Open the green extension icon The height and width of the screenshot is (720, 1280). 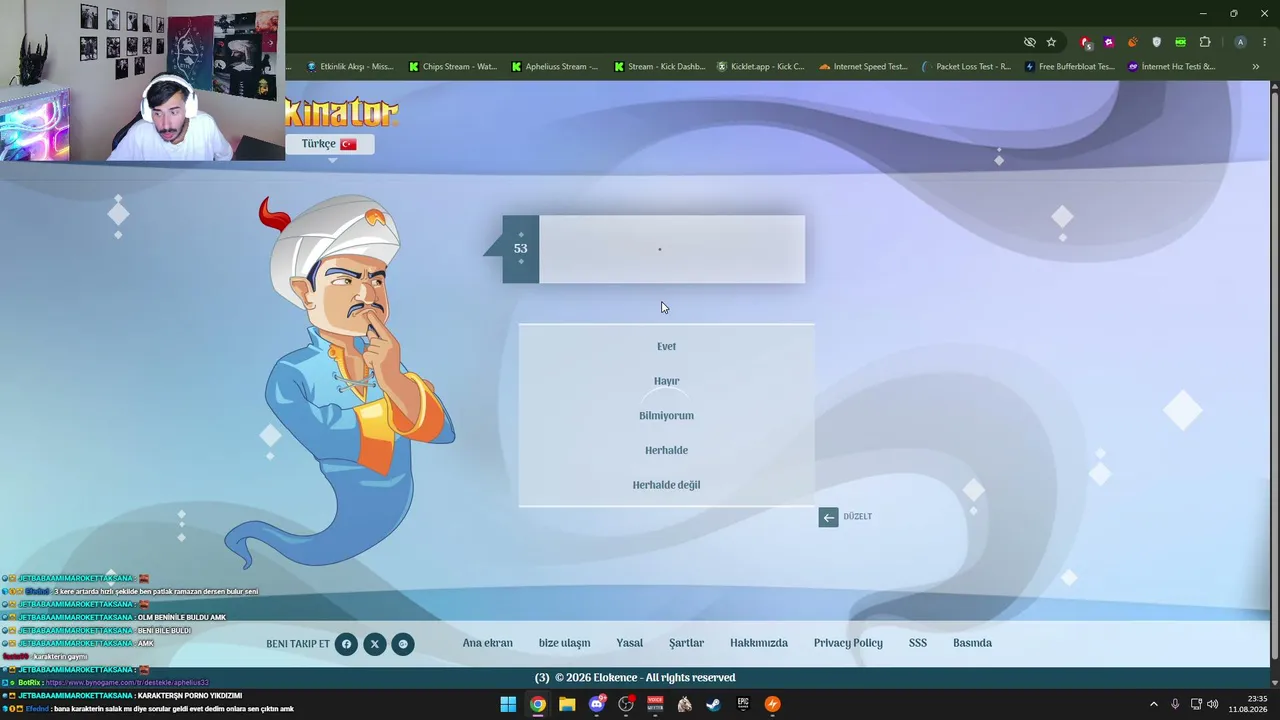coord(1181,42)
